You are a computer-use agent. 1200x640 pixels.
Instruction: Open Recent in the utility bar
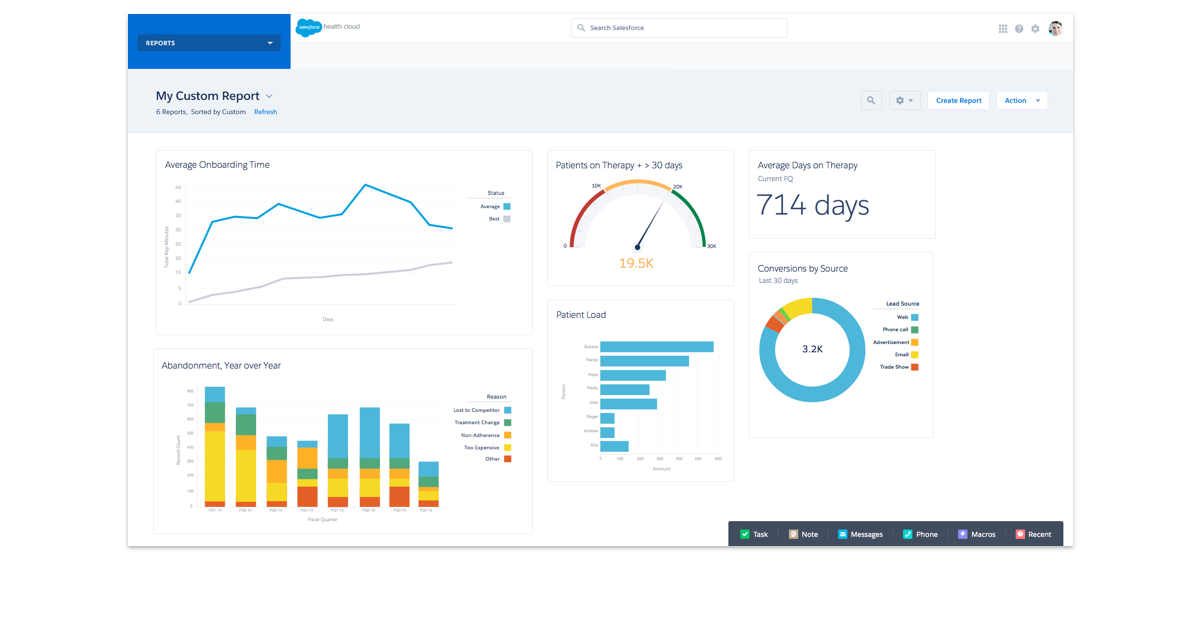1033,534
